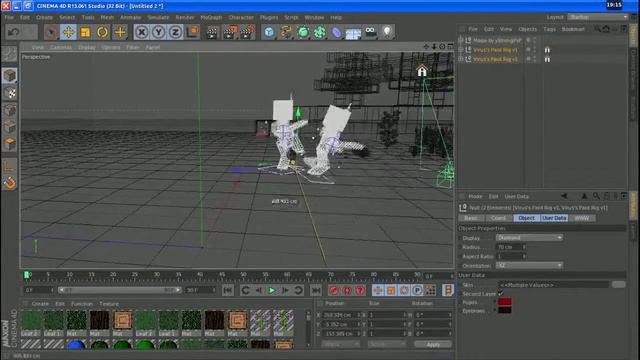Select the User Data tab
The width and height of the screenshot is (640, 360).
click(x=554, y=218)
